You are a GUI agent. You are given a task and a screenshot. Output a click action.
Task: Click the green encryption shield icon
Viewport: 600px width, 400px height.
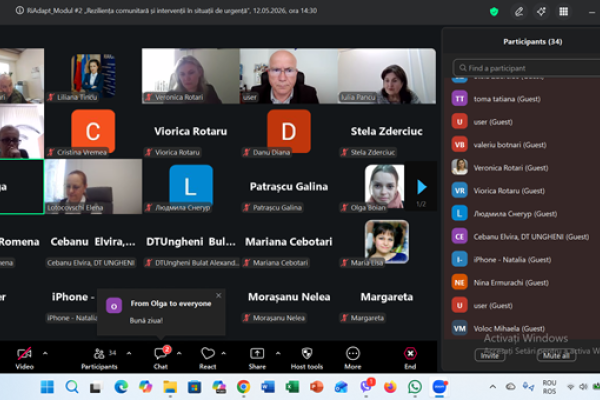tap(494, 11)
